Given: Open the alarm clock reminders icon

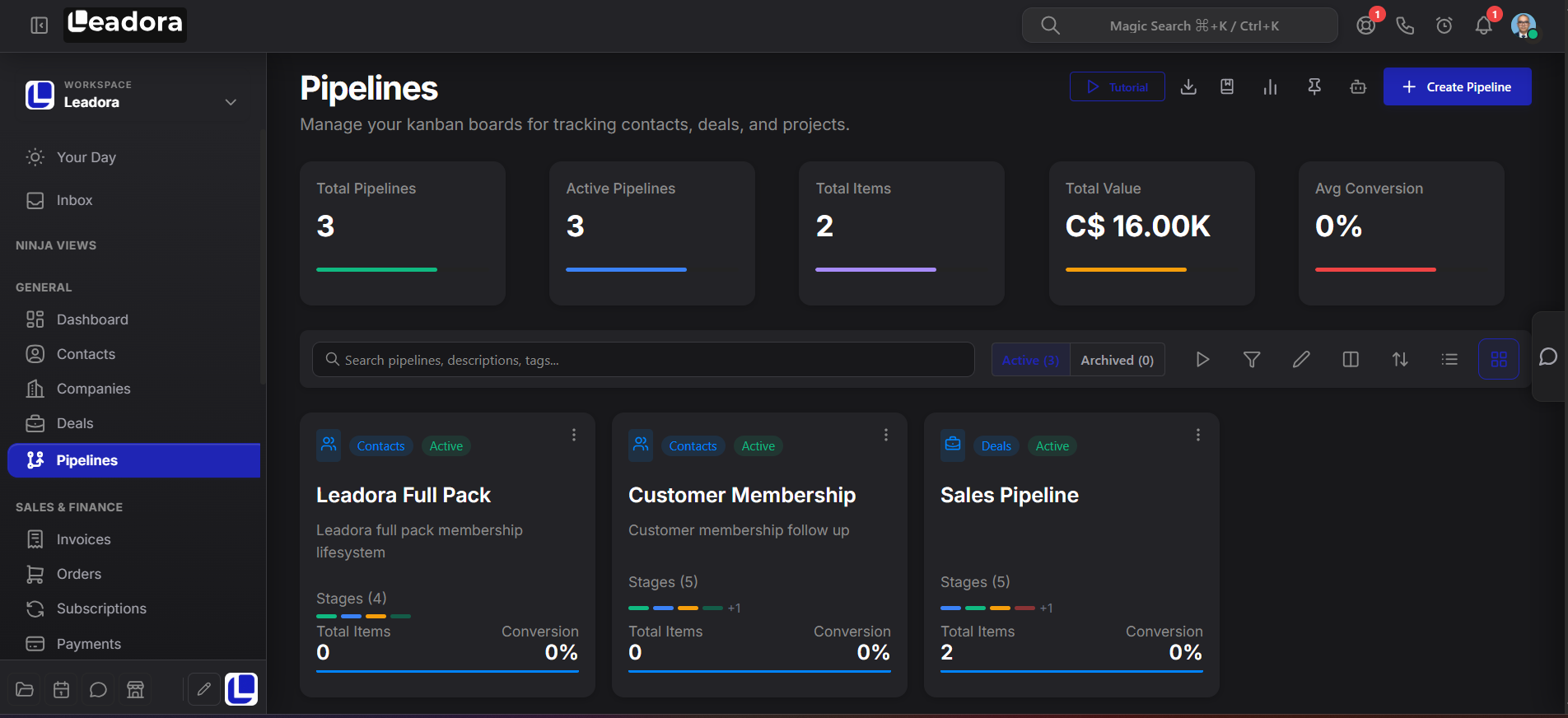Looking at the screenshot, I should [x=1444, y=26].
